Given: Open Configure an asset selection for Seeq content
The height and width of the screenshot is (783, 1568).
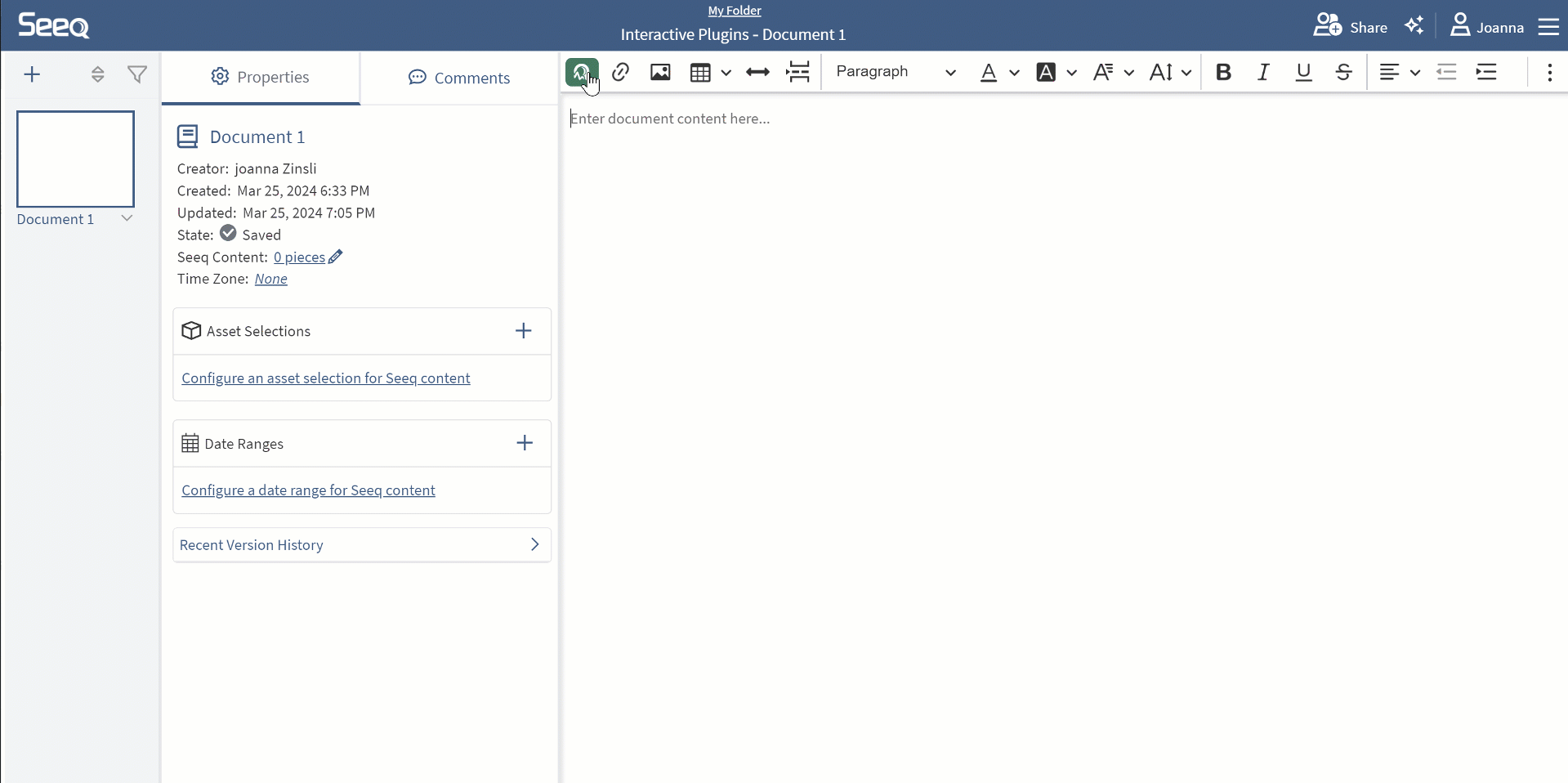Looking at the screenshot, I should coord(325,378).
